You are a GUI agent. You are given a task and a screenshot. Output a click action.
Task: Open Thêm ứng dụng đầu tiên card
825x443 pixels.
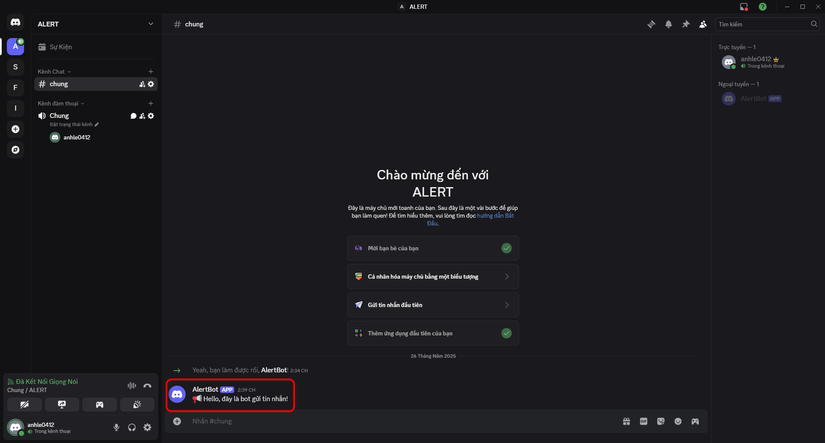(433, 334)
